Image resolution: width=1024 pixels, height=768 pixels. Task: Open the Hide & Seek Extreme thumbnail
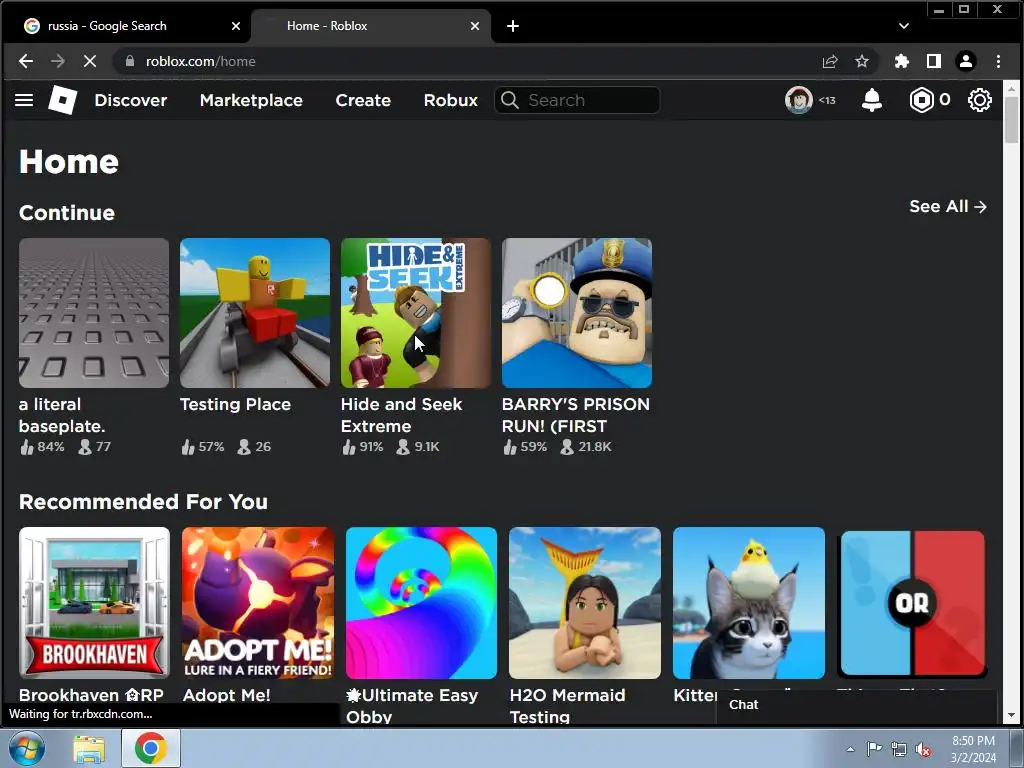click(x=416, y=313)
